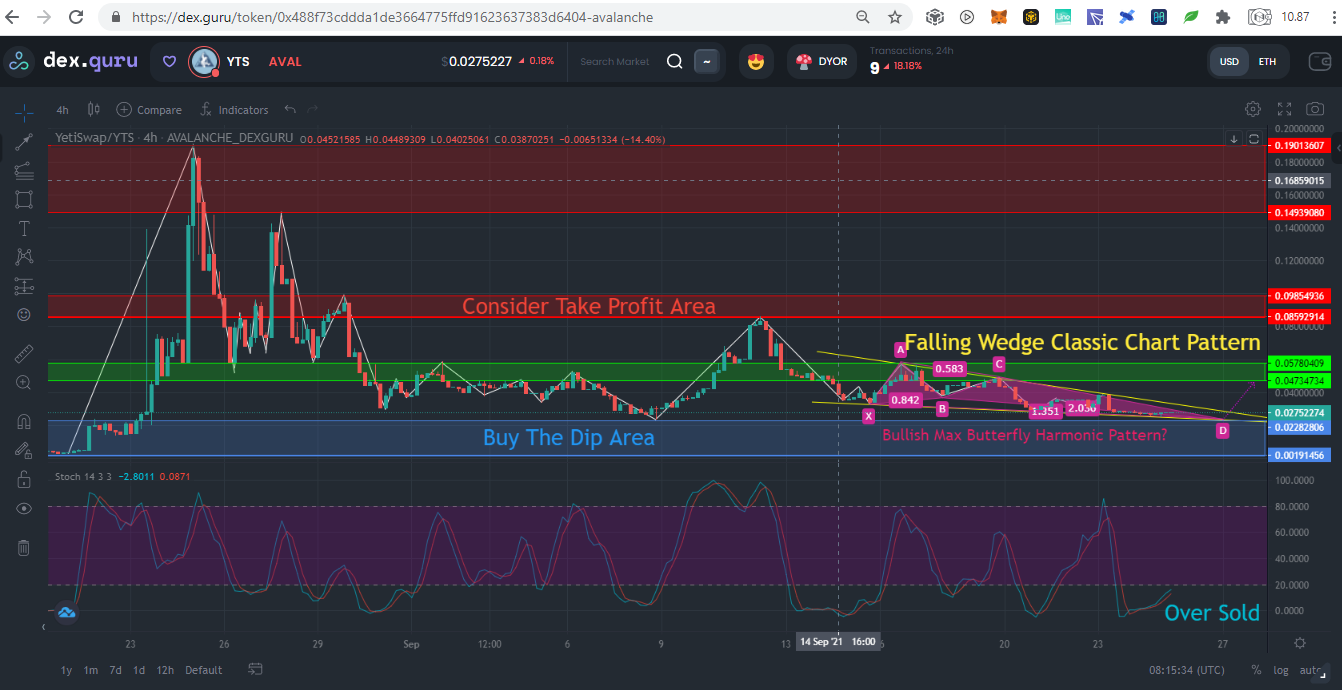
Task: Open chart settings gear icon
Action: (x=1253, y=108)
